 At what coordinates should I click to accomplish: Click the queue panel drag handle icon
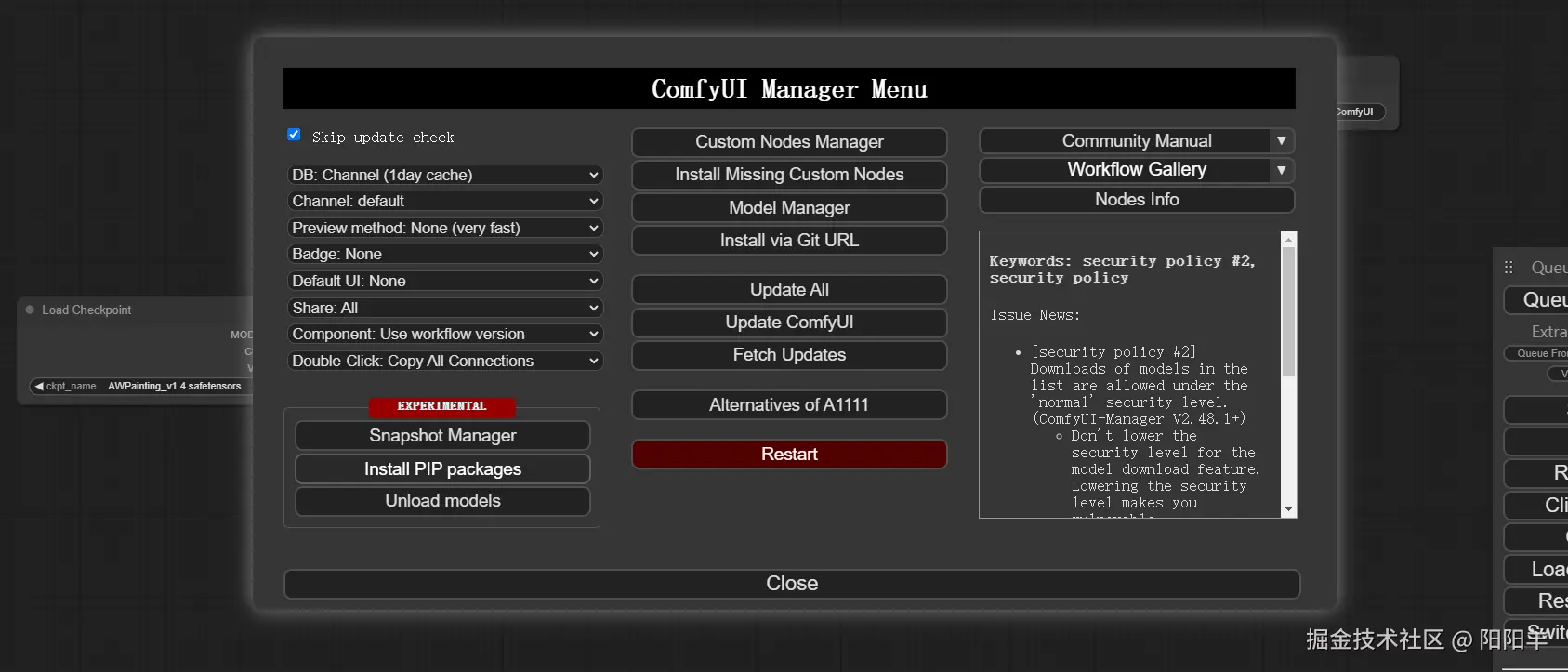coord(1509,268)
